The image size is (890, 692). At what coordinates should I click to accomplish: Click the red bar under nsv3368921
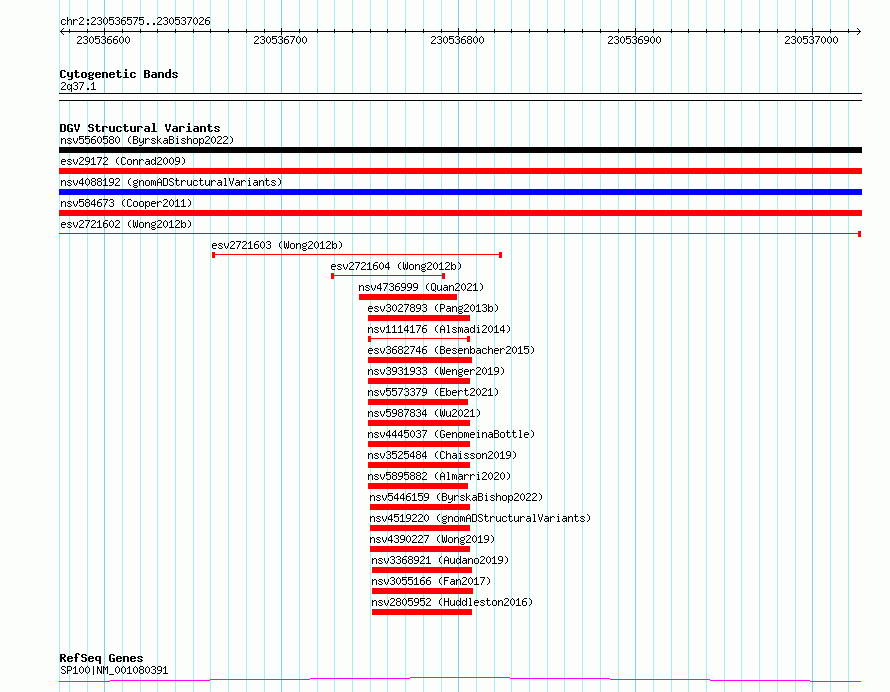click(x=422, y=570)
